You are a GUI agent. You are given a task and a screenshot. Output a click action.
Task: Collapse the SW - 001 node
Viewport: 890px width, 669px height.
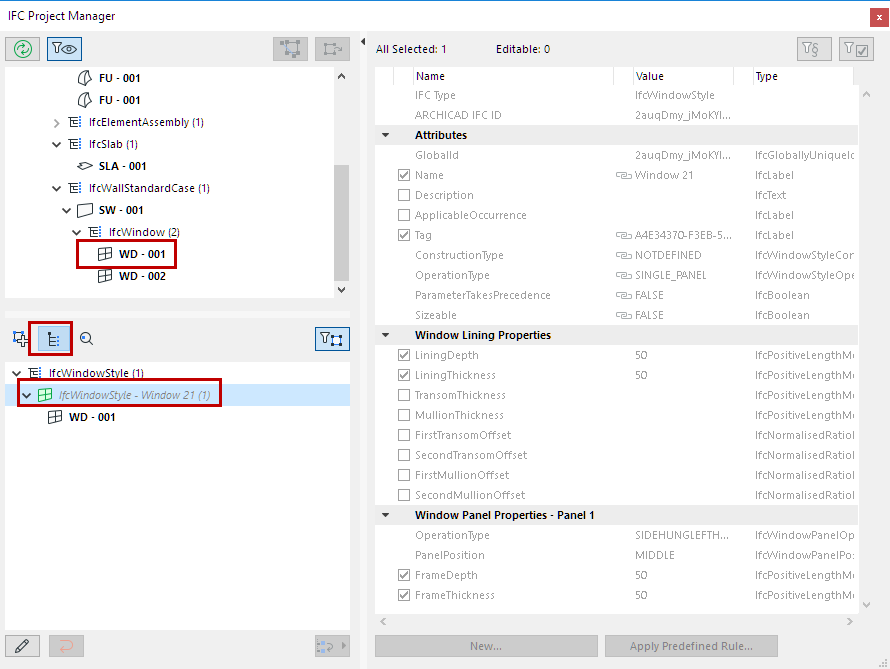[x=66, y=211]
